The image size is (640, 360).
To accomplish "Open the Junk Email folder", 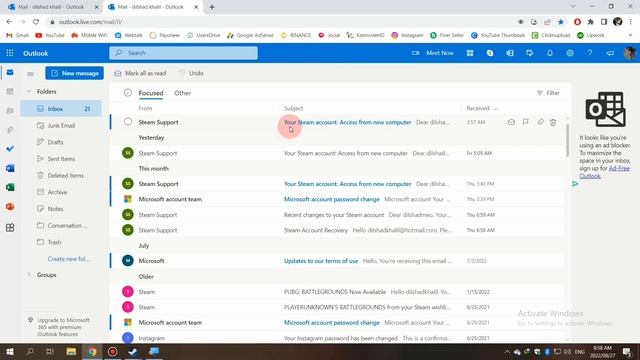I will pyautogui.click(x=61, y=125).
